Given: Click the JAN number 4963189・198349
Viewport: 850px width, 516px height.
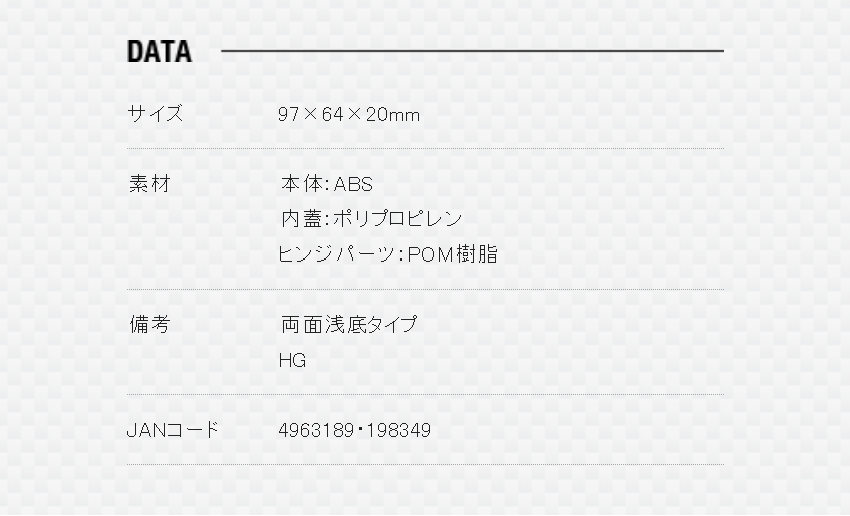Looking at the screenshot, I should click(355, 430).
